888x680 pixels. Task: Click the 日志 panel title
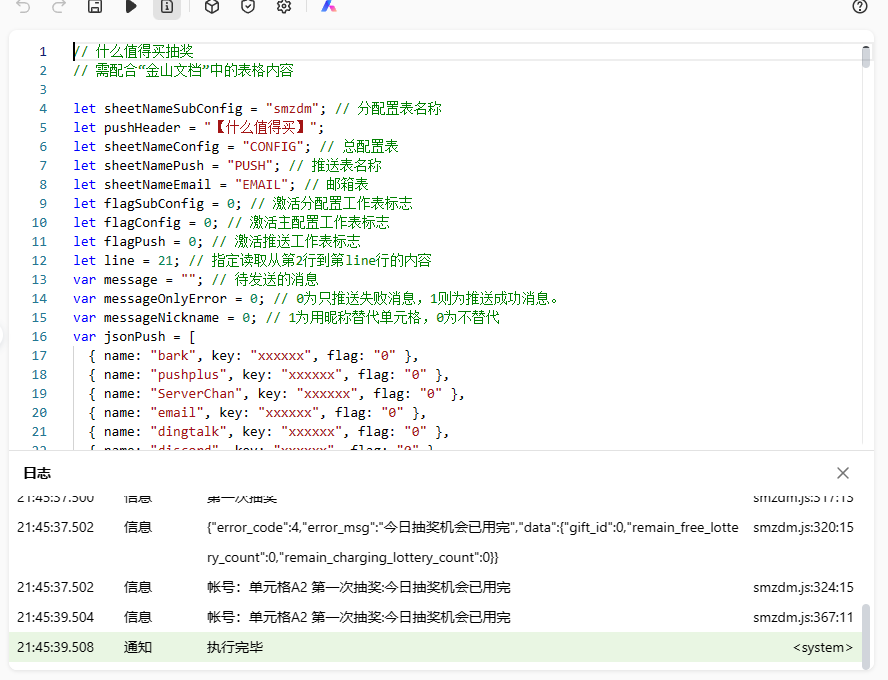click(37, 473)
